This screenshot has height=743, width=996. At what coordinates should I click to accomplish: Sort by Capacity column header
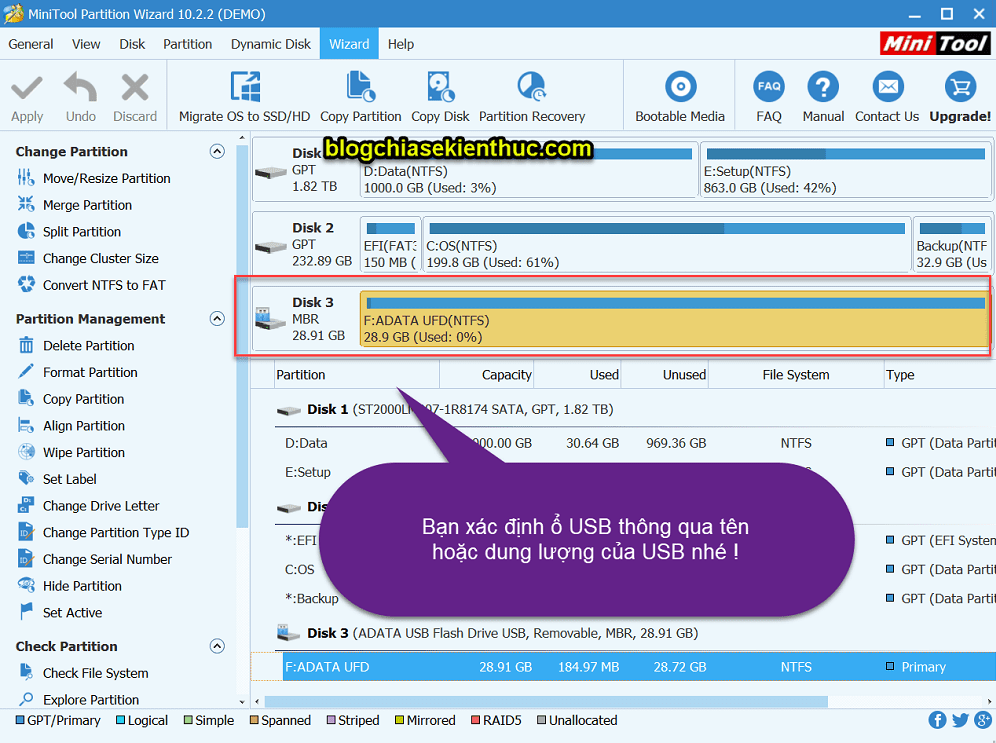pyautogui.click(x=487, y=375)
